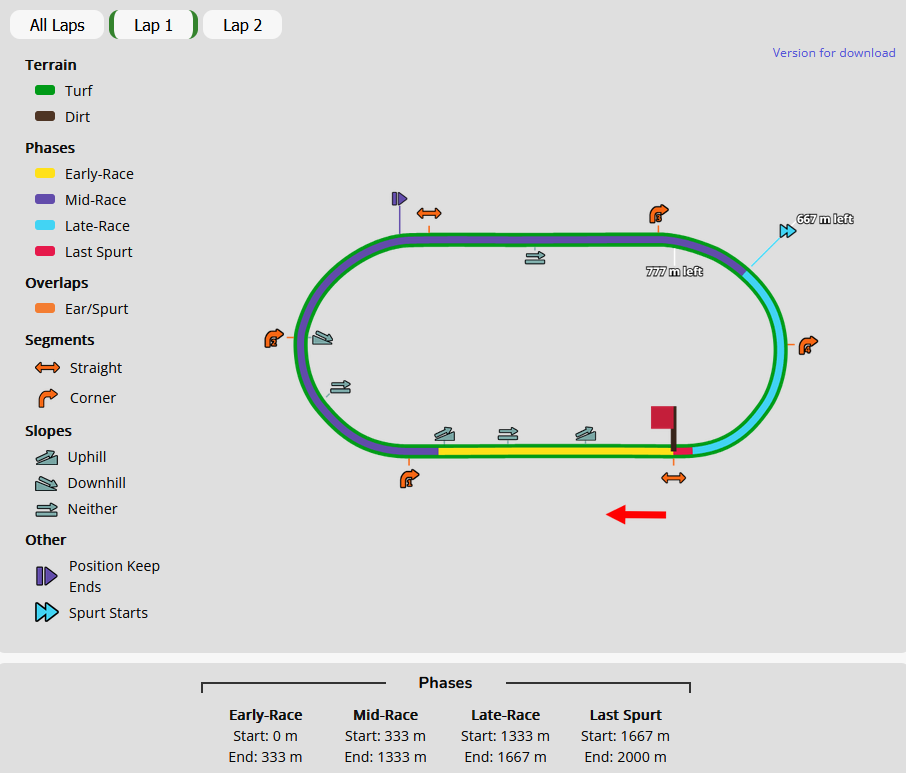Click the uphill icon nearest corner 1
The width and height of the screenshot is (906, 773).
coord(444,434)
